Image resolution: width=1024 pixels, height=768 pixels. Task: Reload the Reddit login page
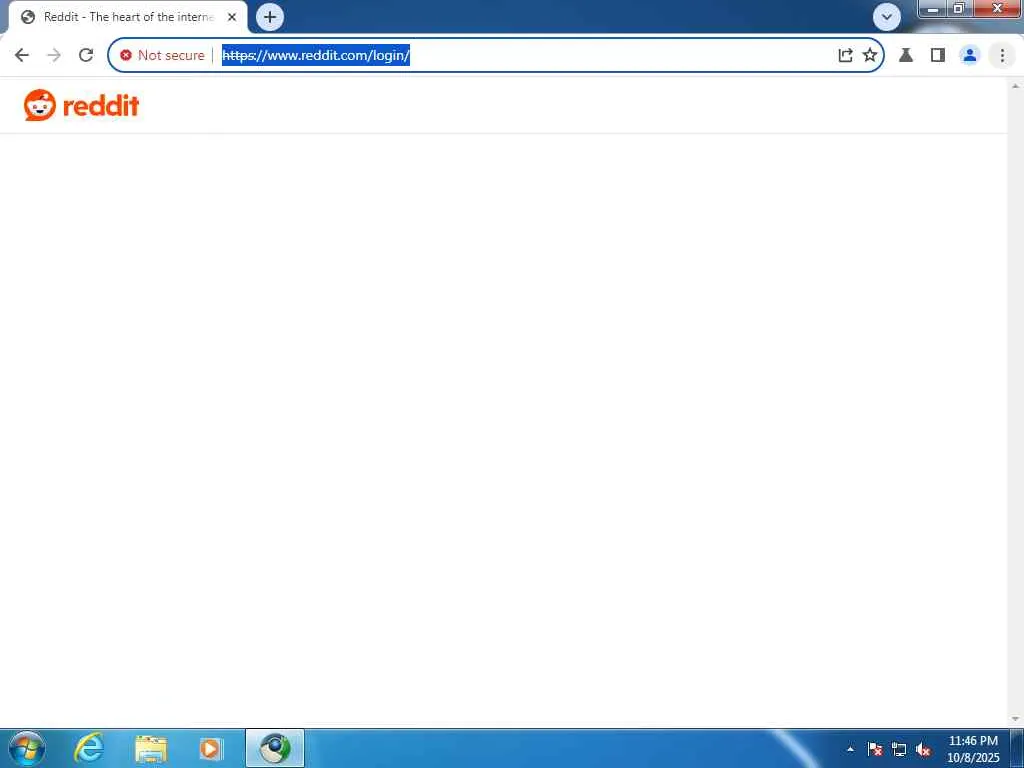point(86,56)
